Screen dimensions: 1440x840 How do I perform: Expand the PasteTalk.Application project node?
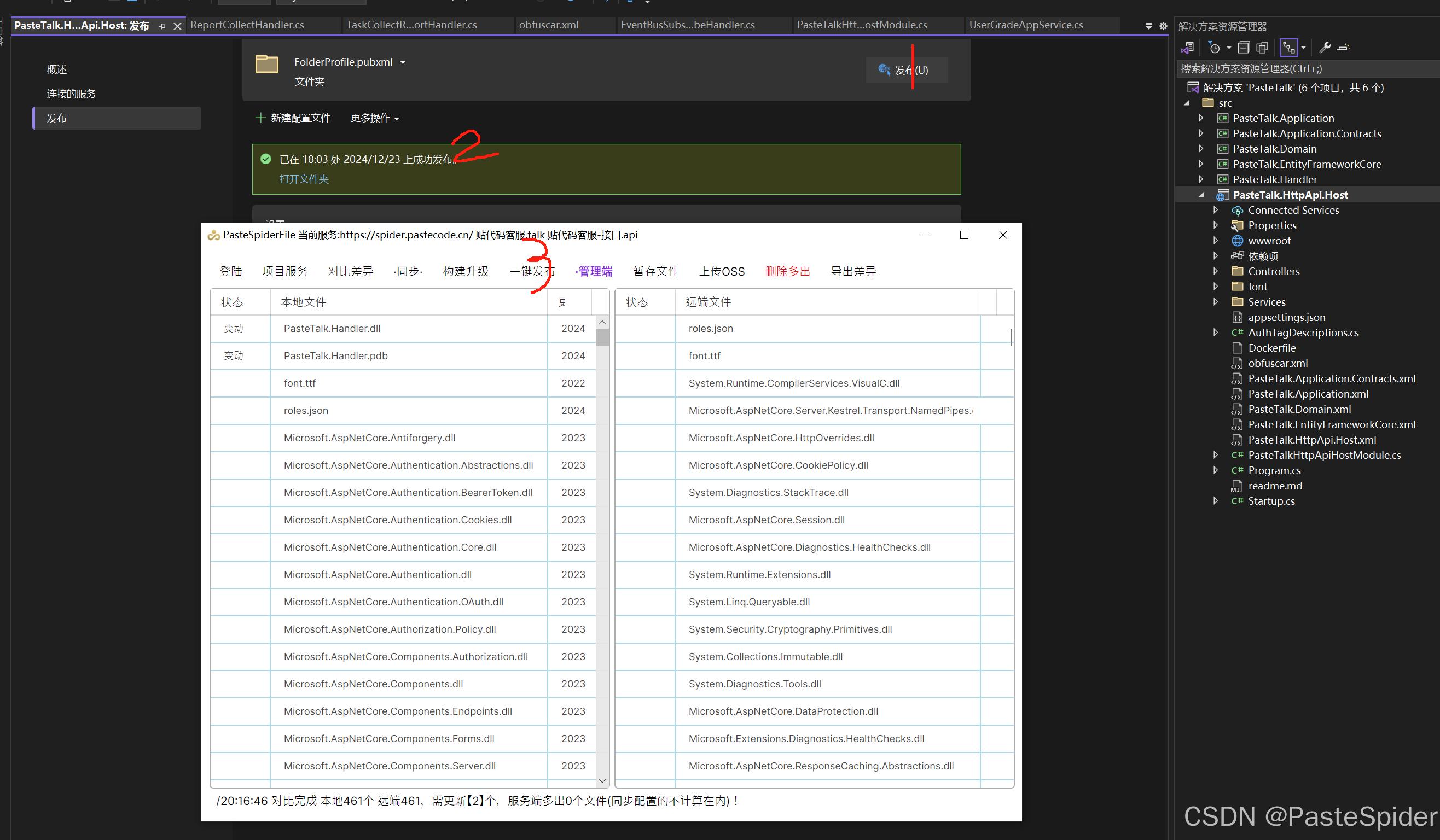(1201, 118)
